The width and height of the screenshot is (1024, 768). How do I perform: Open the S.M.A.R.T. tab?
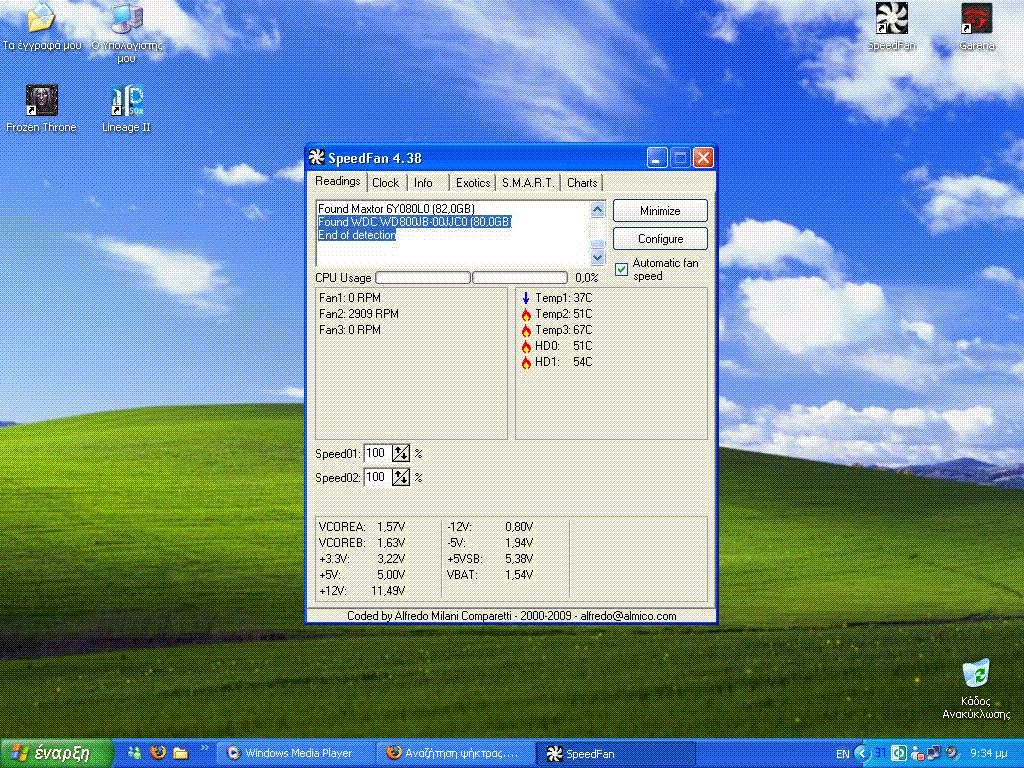point(528,183)
